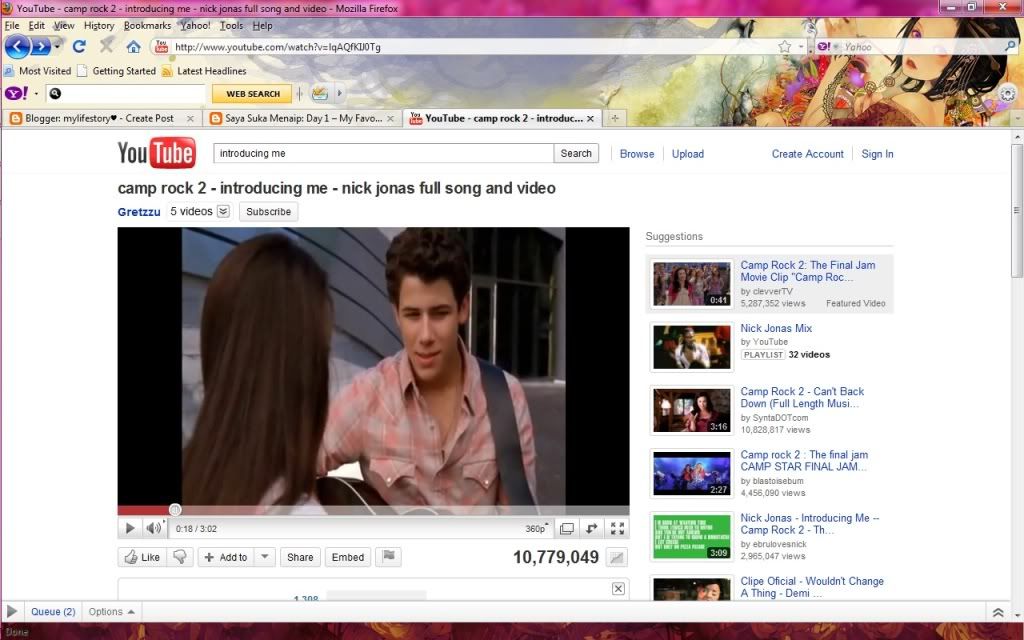Open Camp Rock 2 Can't Back Down thumbnail
Screen dimensions: 1024x640
tap(692, 410)
